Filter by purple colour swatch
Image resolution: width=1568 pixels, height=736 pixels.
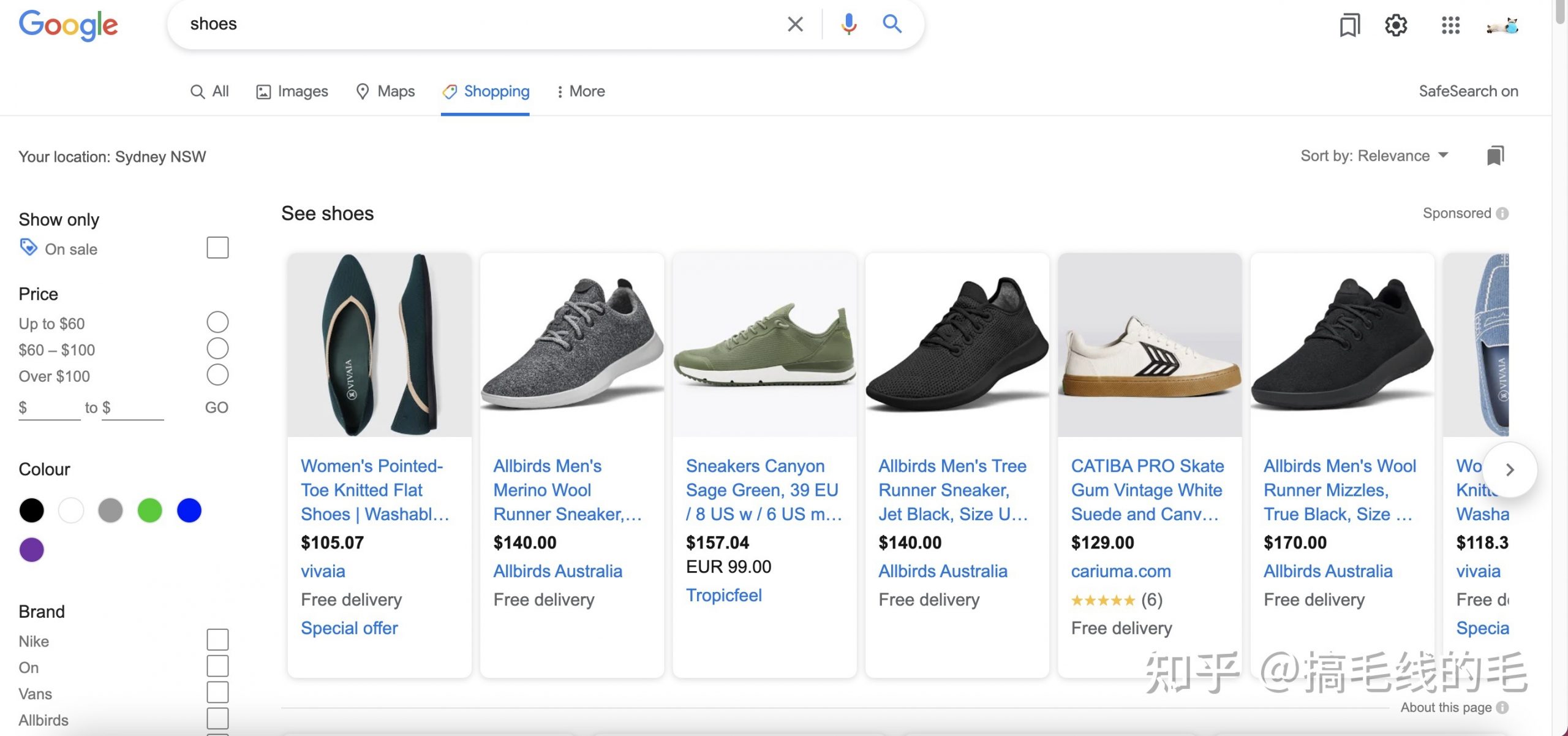[x=31, y=549]
